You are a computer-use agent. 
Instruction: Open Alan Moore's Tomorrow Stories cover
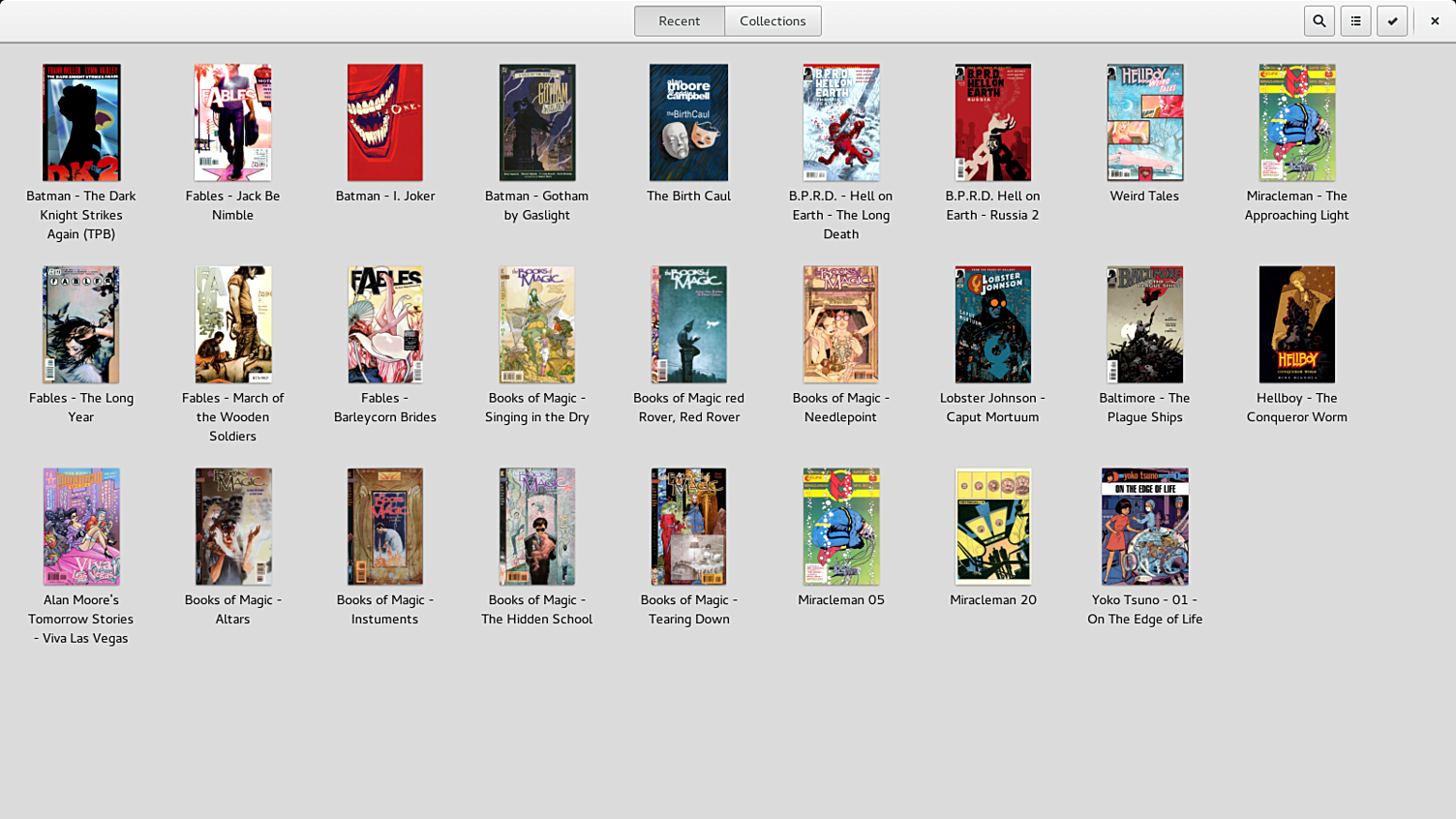[81, 527]
